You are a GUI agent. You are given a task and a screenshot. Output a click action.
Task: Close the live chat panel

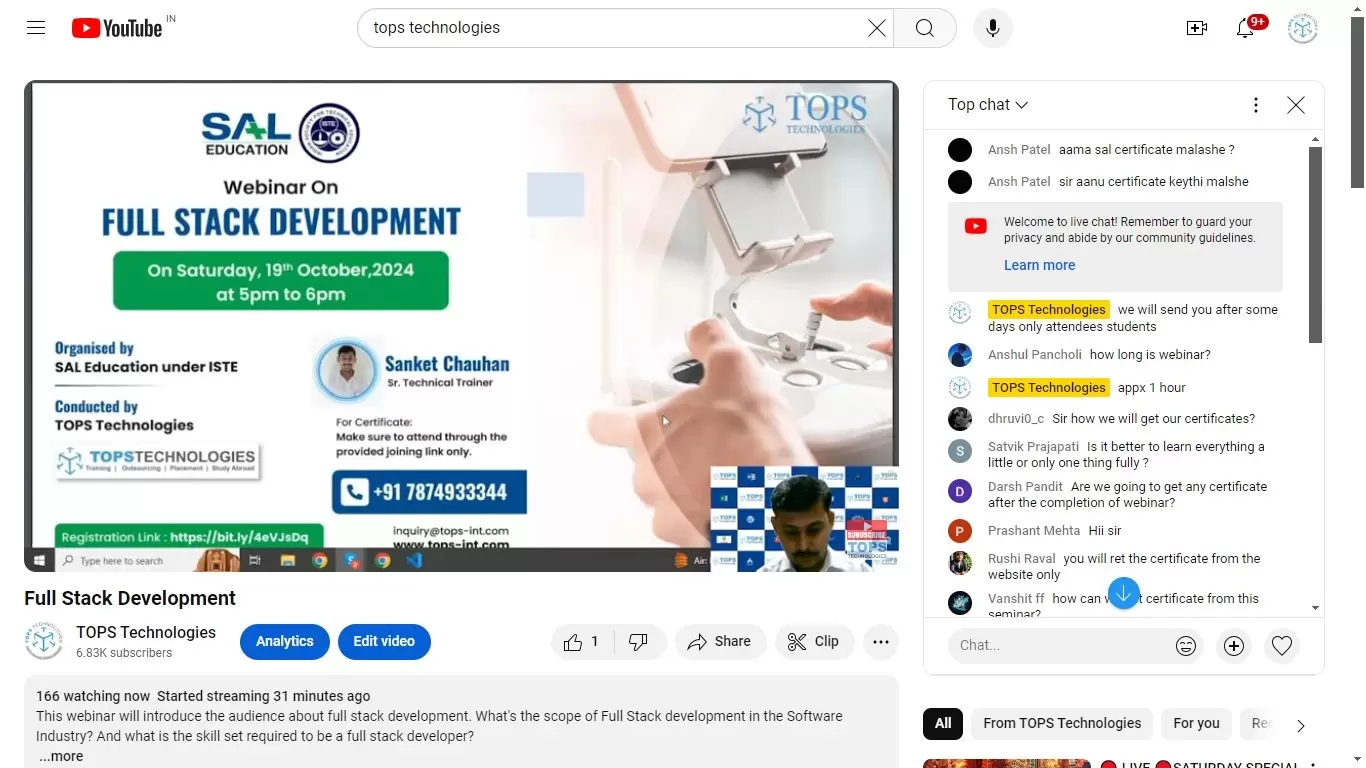[1296, 105]
